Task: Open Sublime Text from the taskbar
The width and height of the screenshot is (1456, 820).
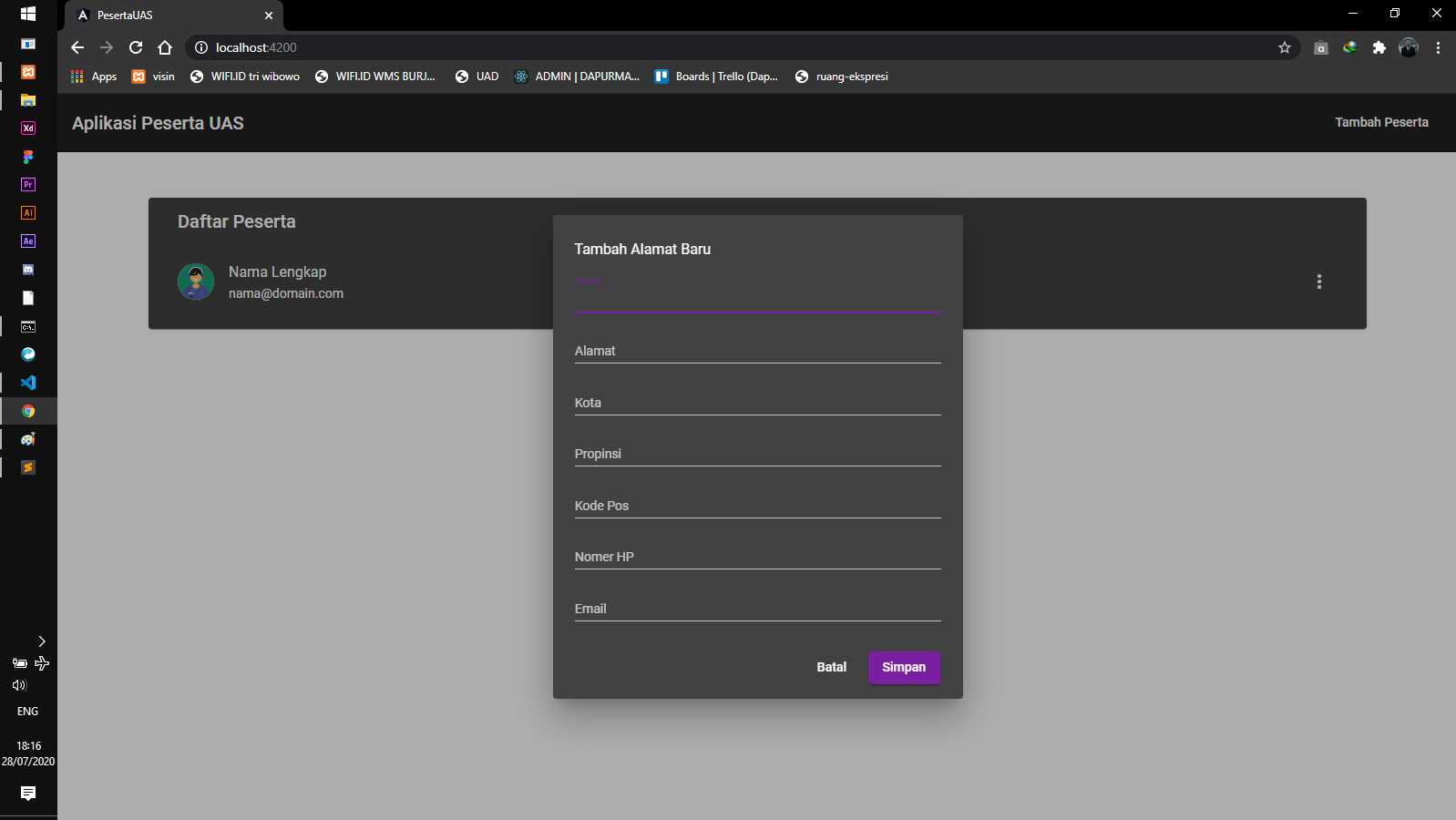Action: 28,467
